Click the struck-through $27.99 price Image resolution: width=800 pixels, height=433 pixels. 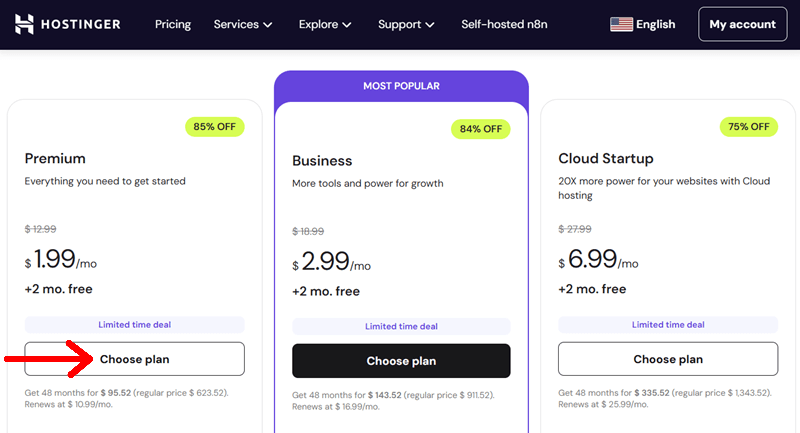(574, 229)
